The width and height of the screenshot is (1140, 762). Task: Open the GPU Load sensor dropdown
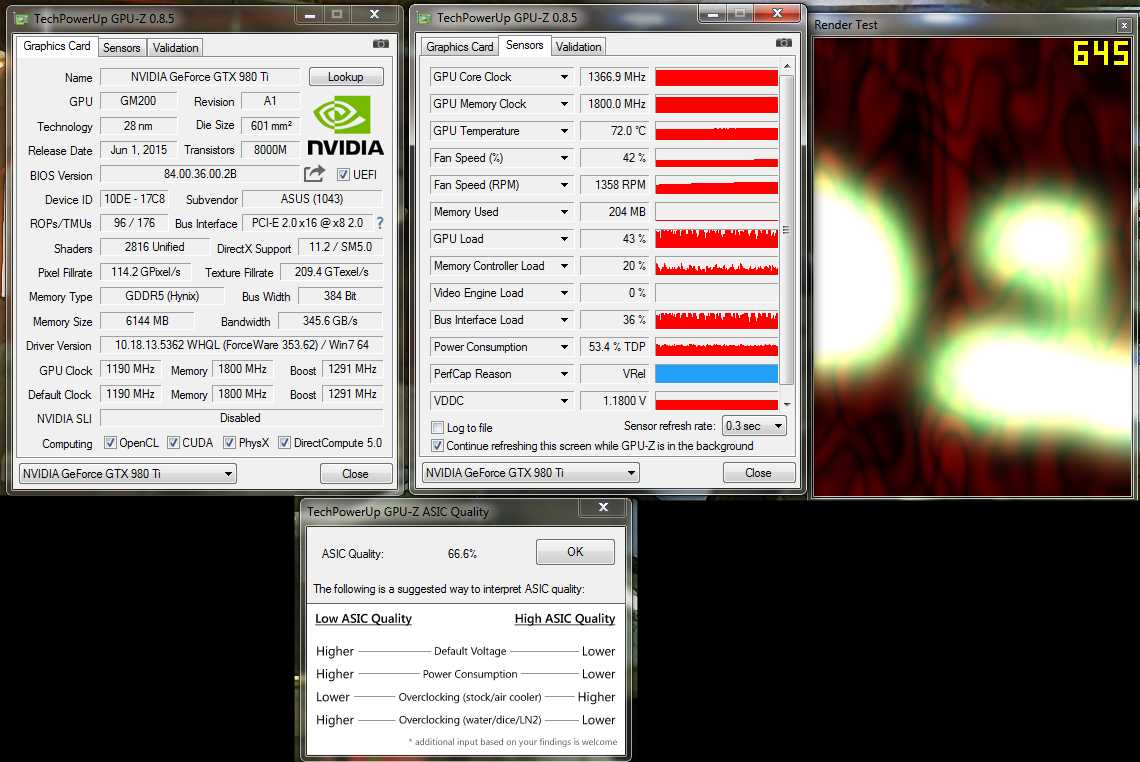point(564,238)
